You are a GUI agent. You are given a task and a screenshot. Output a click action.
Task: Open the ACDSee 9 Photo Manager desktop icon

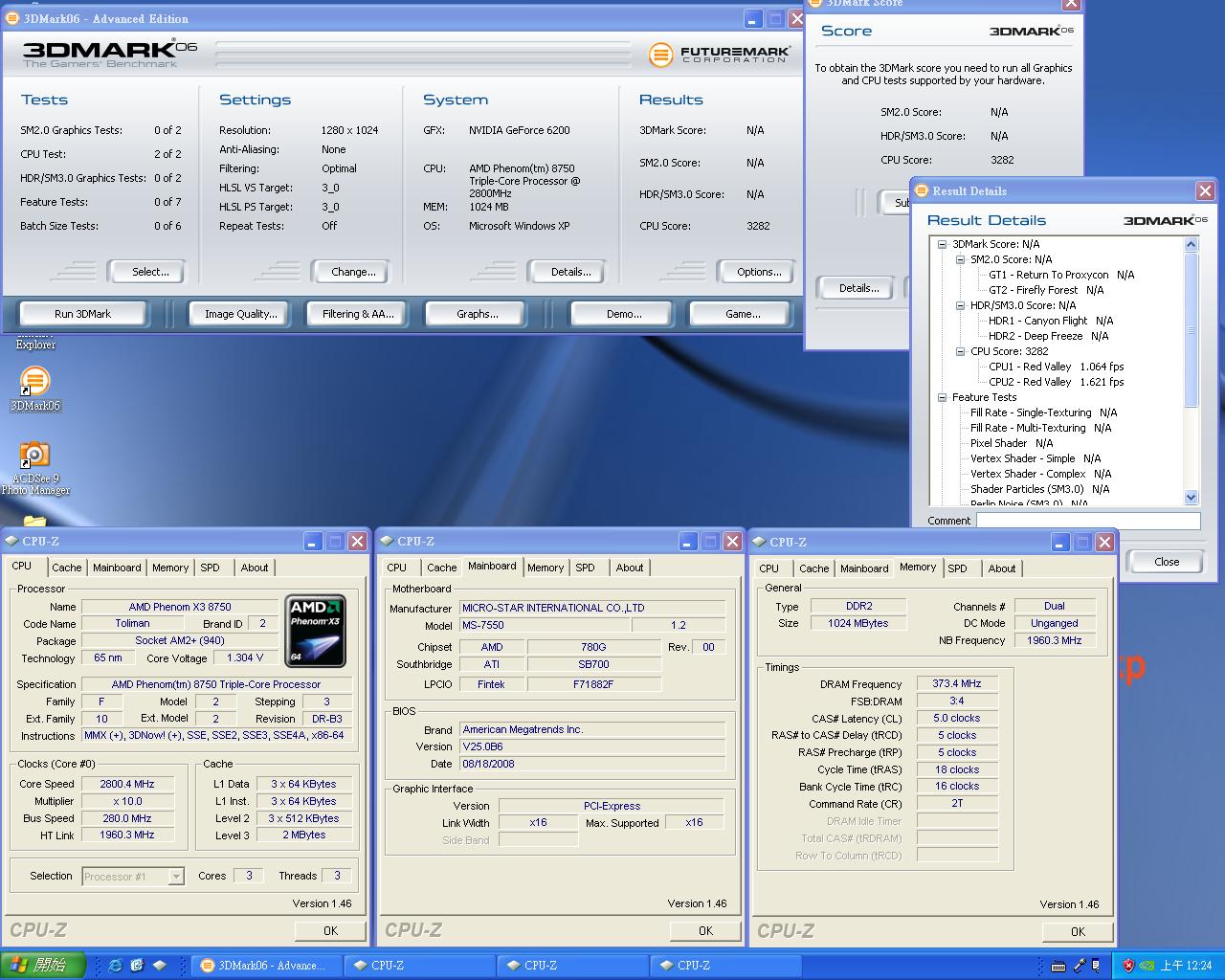tap(34, 467)
